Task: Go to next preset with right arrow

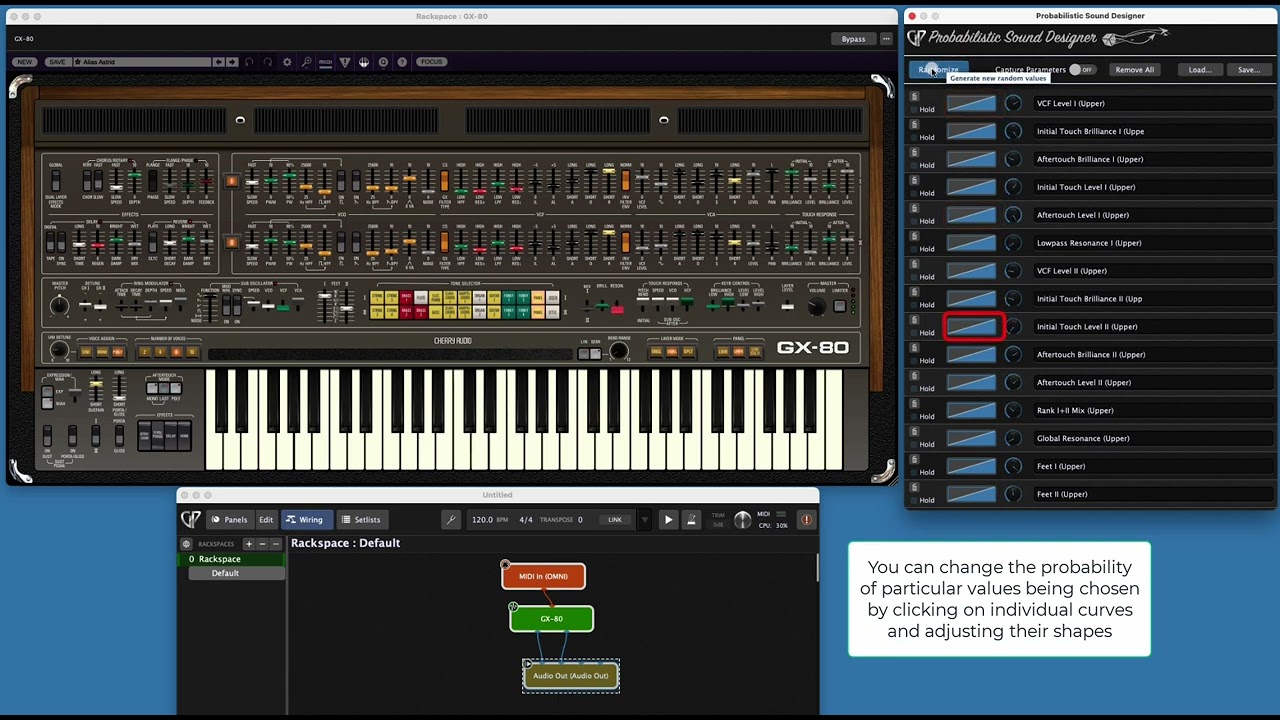Action: coord(232,62)
